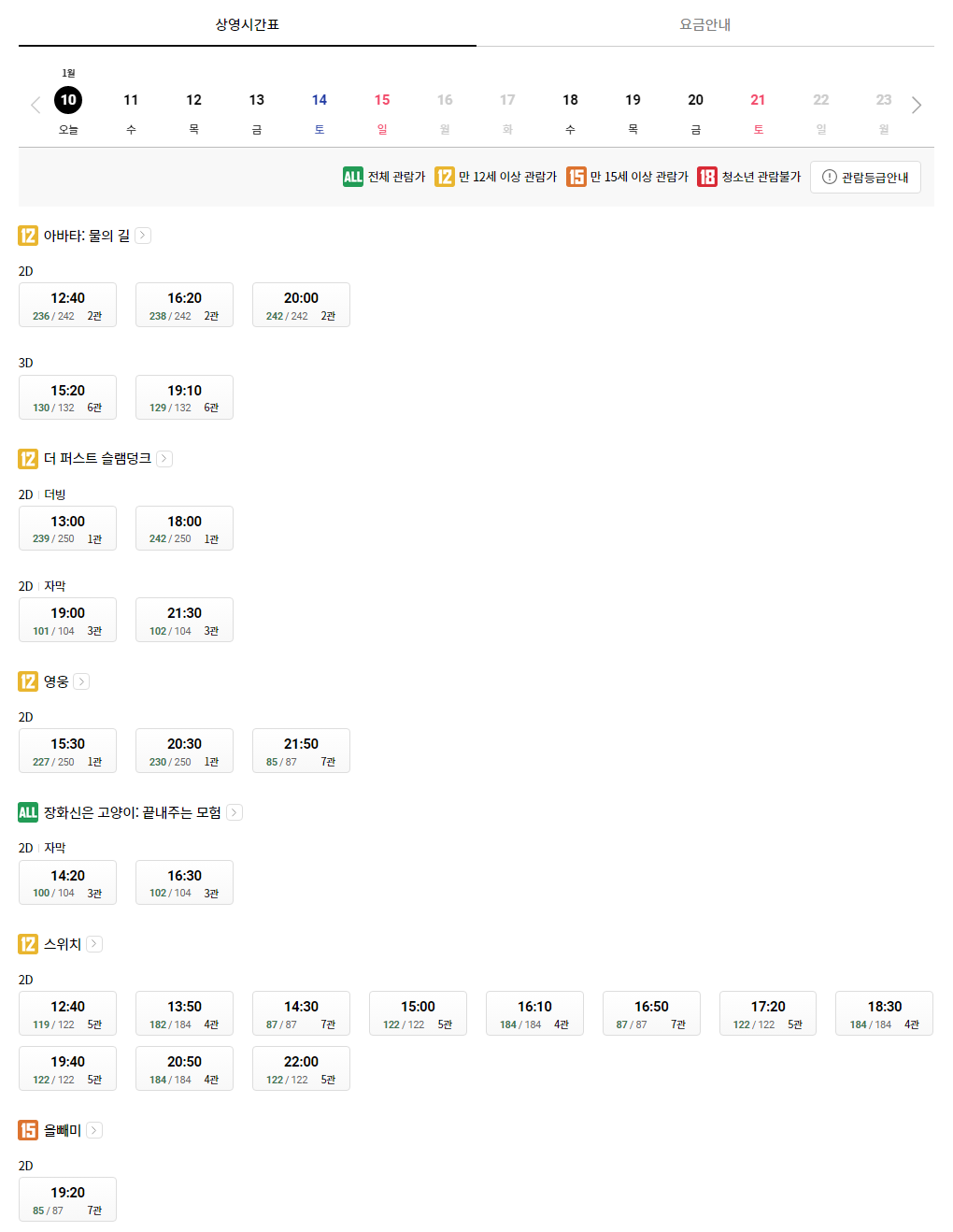
Task: Select date 19 Thursday
Action: pos(633,100)
